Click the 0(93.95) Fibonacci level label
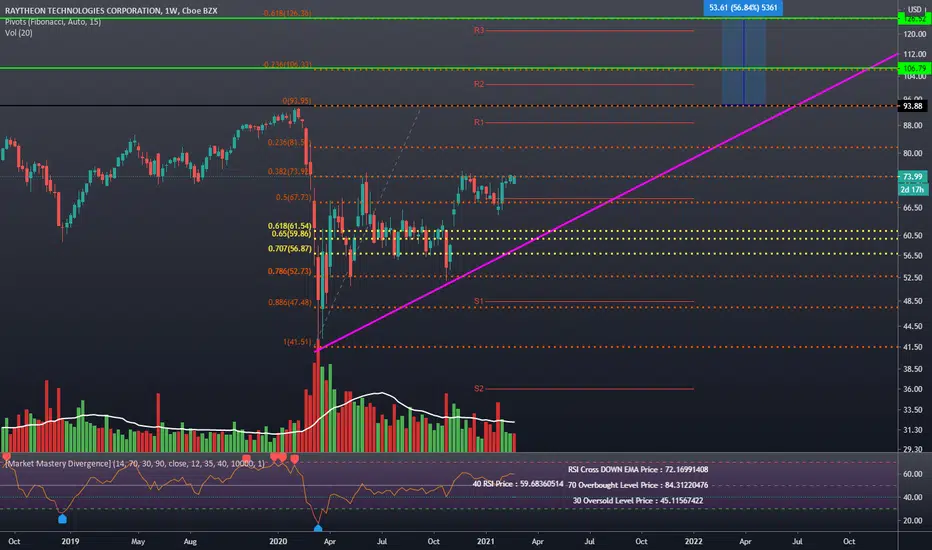The width and height of the screenshot is (932, 550). [x=296, y=100]
